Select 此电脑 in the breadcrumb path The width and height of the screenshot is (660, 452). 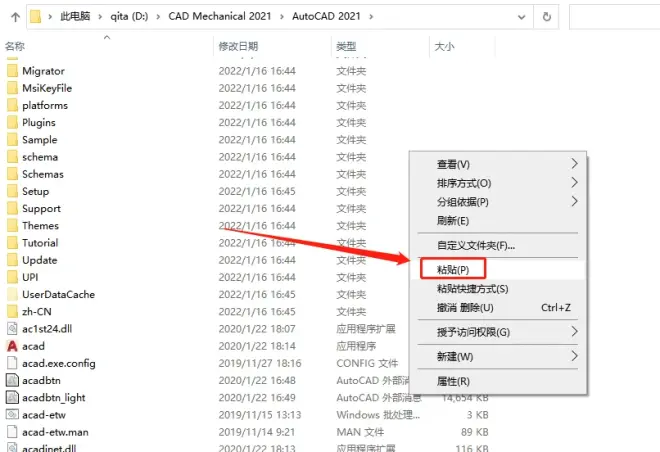point(75,16)
